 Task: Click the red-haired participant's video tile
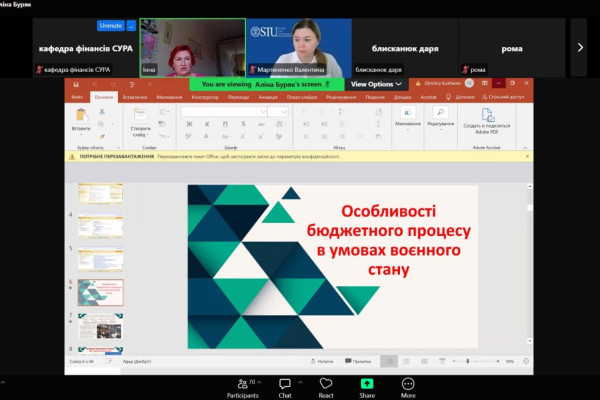coord(192,48)
